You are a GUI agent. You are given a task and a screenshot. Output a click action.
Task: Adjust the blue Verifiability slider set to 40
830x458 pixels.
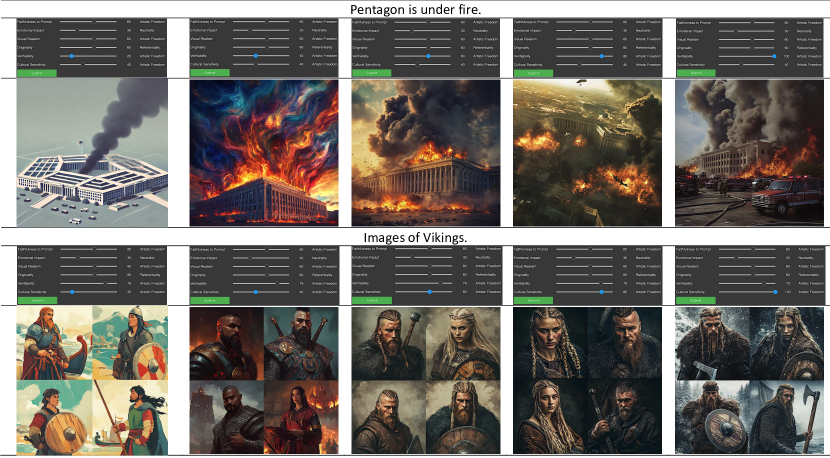pos(256,56)
